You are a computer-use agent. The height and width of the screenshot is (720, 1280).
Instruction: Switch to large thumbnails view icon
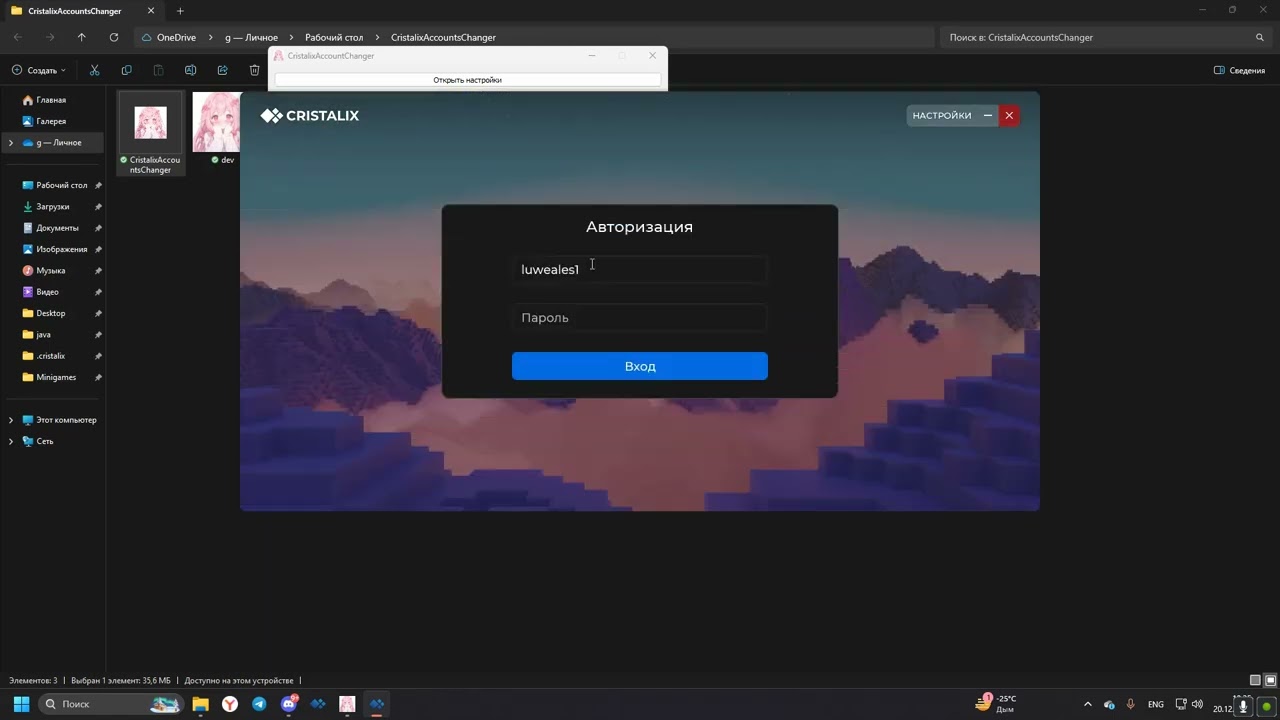coord(1271,680)
